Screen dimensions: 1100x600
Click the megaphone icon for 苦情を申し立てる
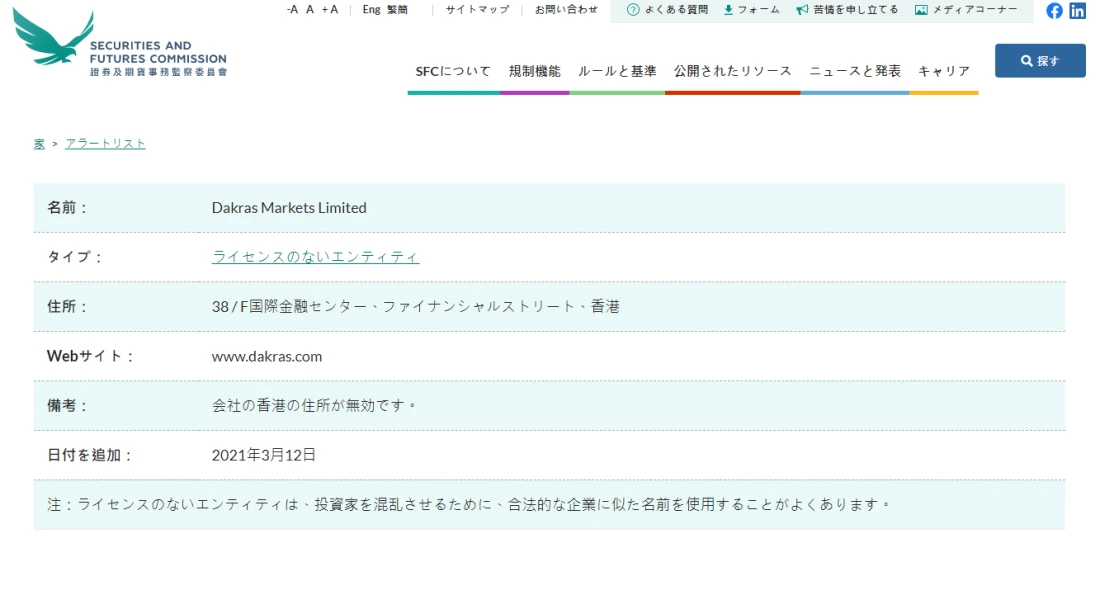pyautogui.click(x=802, y=10)
